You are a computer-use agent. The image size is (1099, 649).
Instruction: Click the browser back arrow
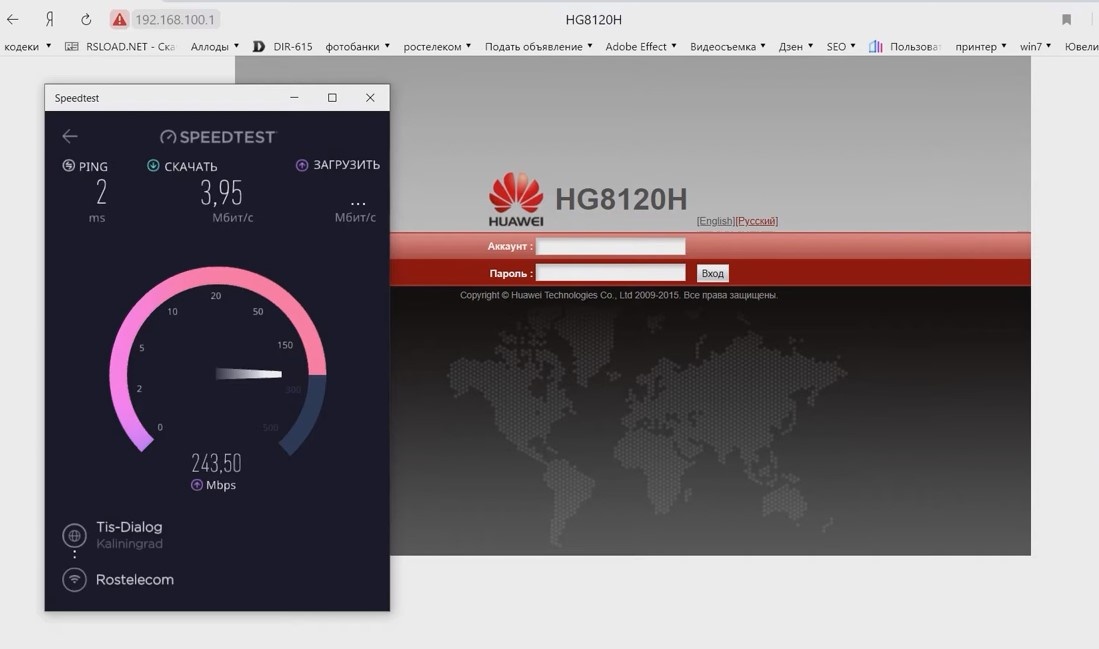pyautogui.click(x=13, y=20)
